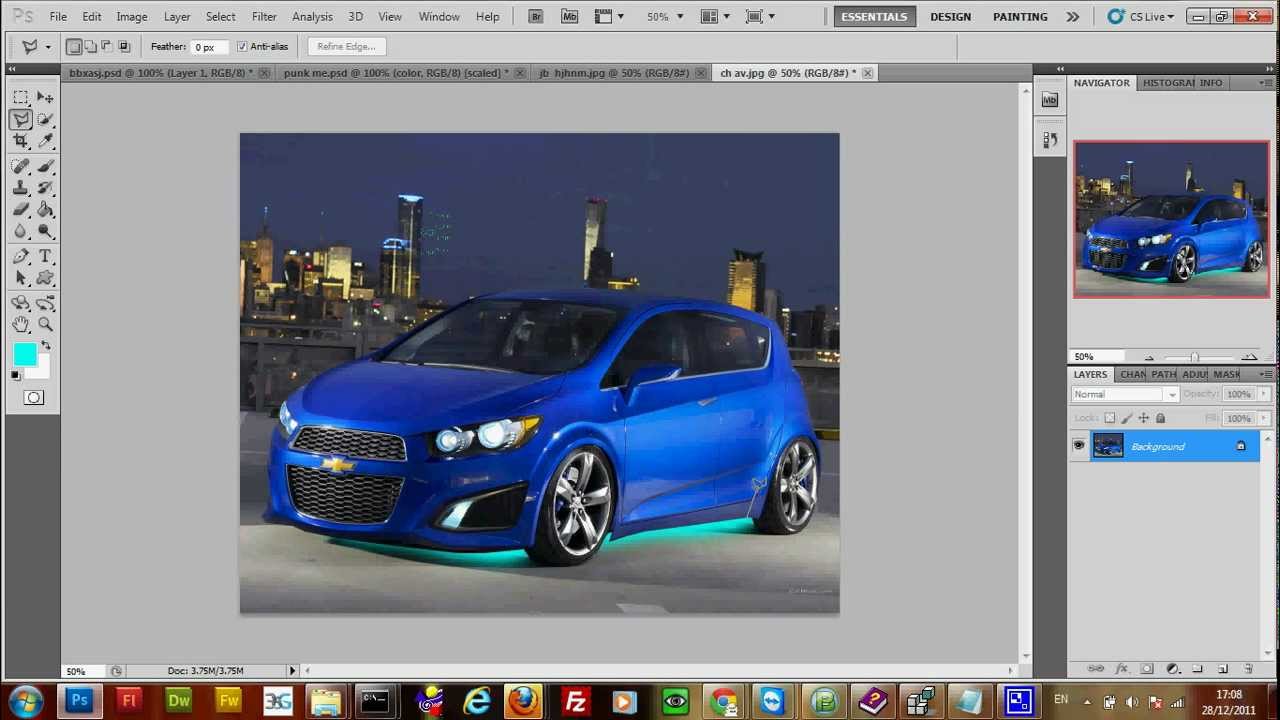Click Link layers icon in Layers panel
Screen dimensions: 1280x720
pyautogui.click(x=1096, y=669)
